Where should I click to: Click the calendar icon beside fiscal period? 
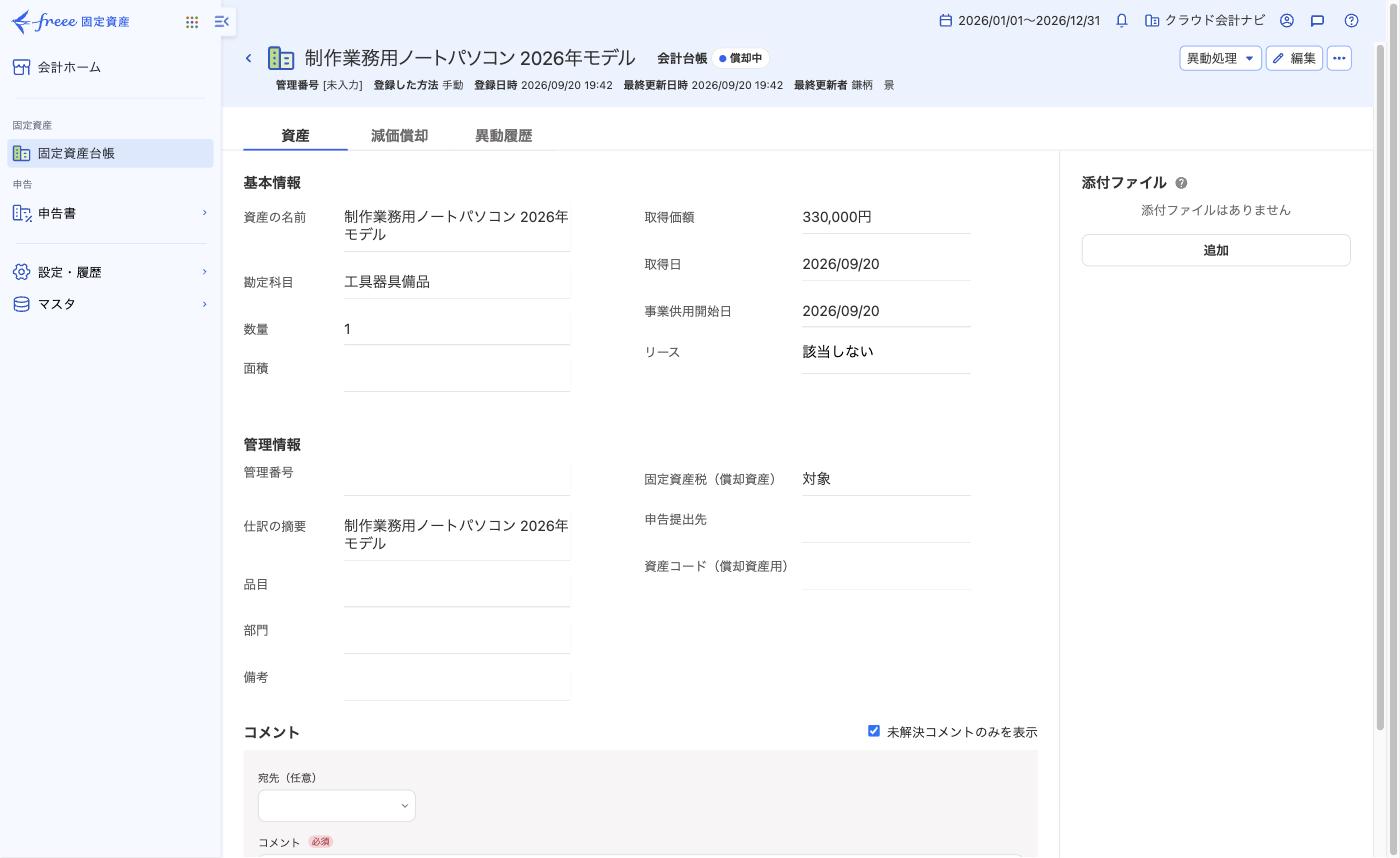945,20
